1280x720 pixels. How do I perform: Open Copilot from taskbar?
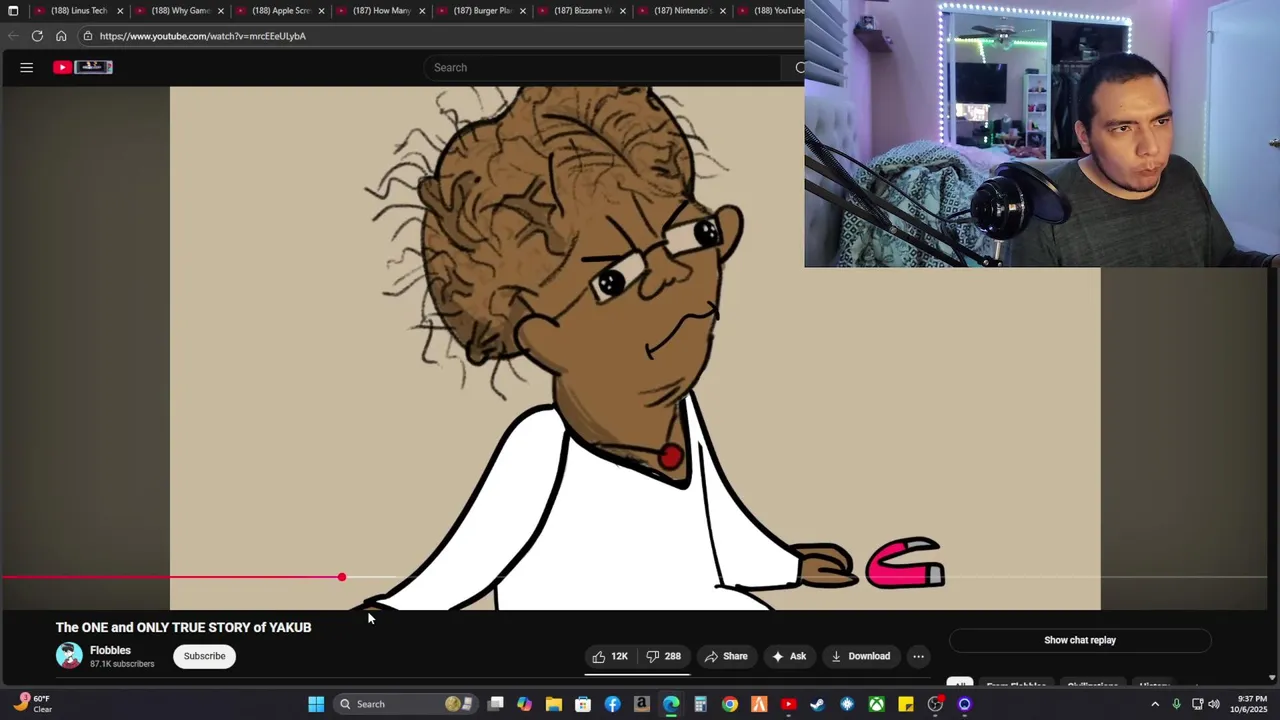(525, 704)
